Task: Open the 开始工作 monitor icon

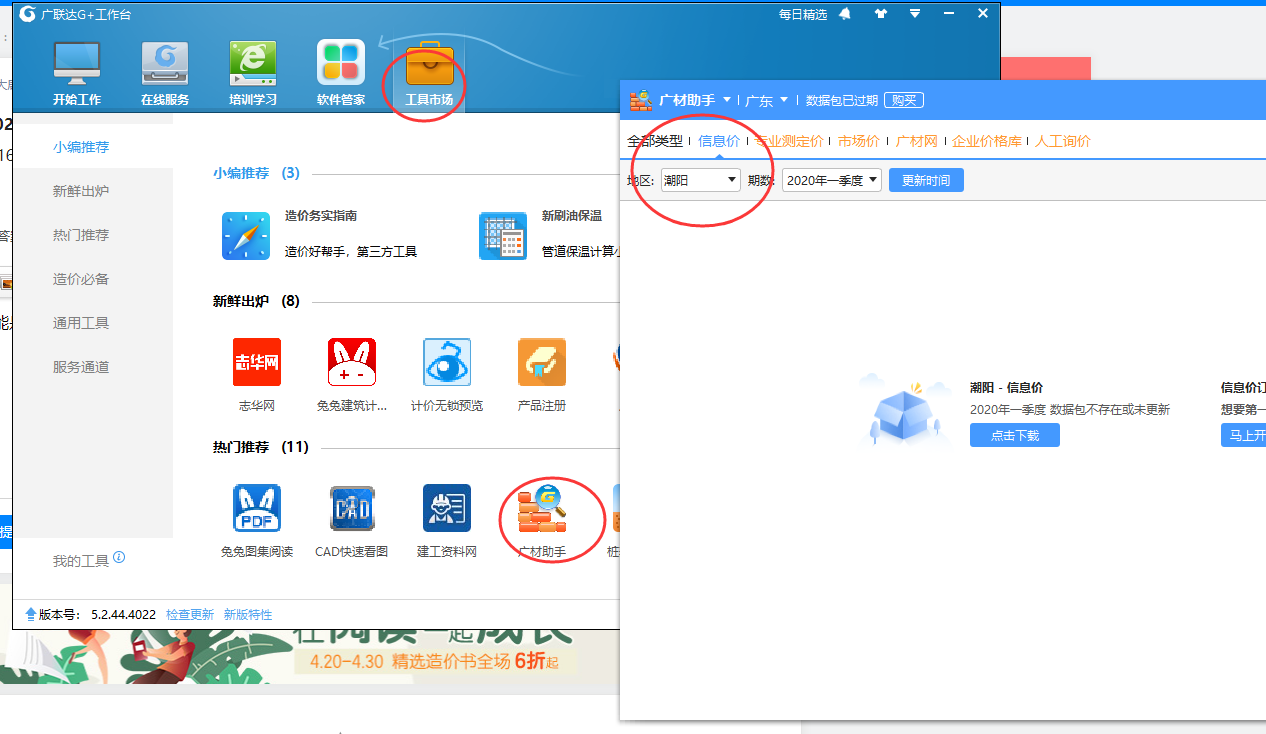Action: (x=77, y=64)
